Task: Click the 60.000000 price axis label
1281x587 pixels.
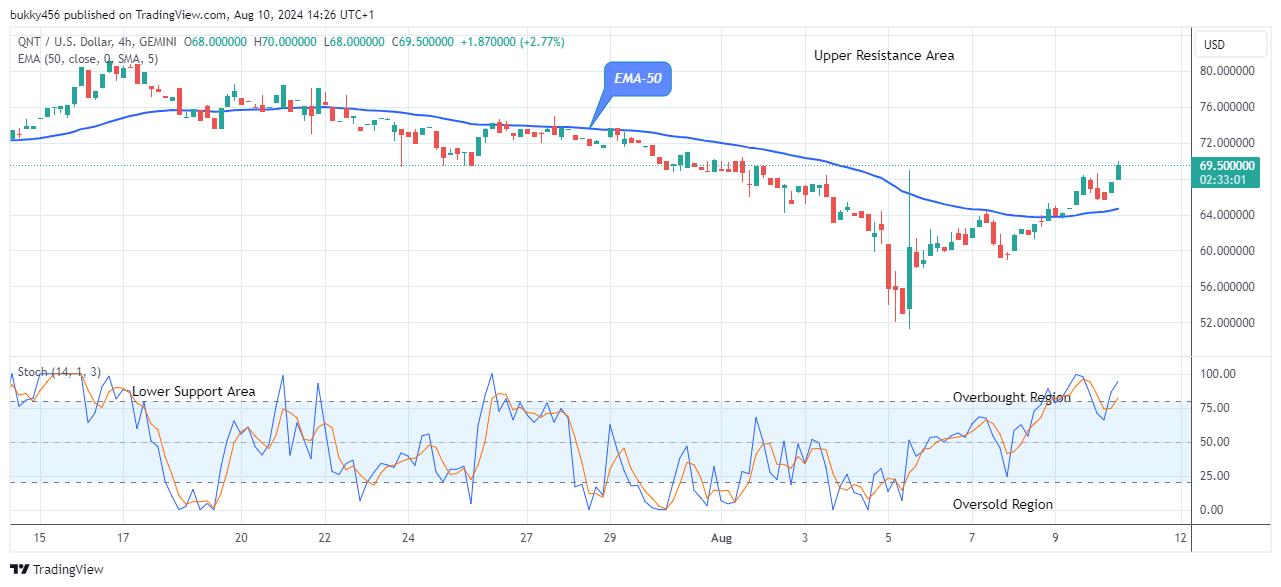Action: tap(1229, 251)
